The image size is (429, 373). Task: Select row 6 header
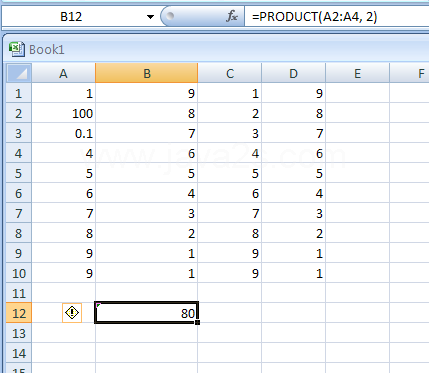tap(19, 193)
